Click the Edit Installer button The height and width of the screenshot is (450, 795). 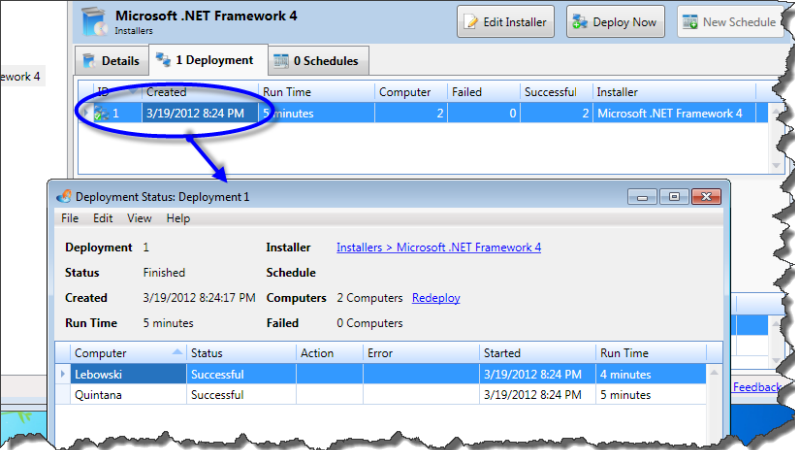505,22
